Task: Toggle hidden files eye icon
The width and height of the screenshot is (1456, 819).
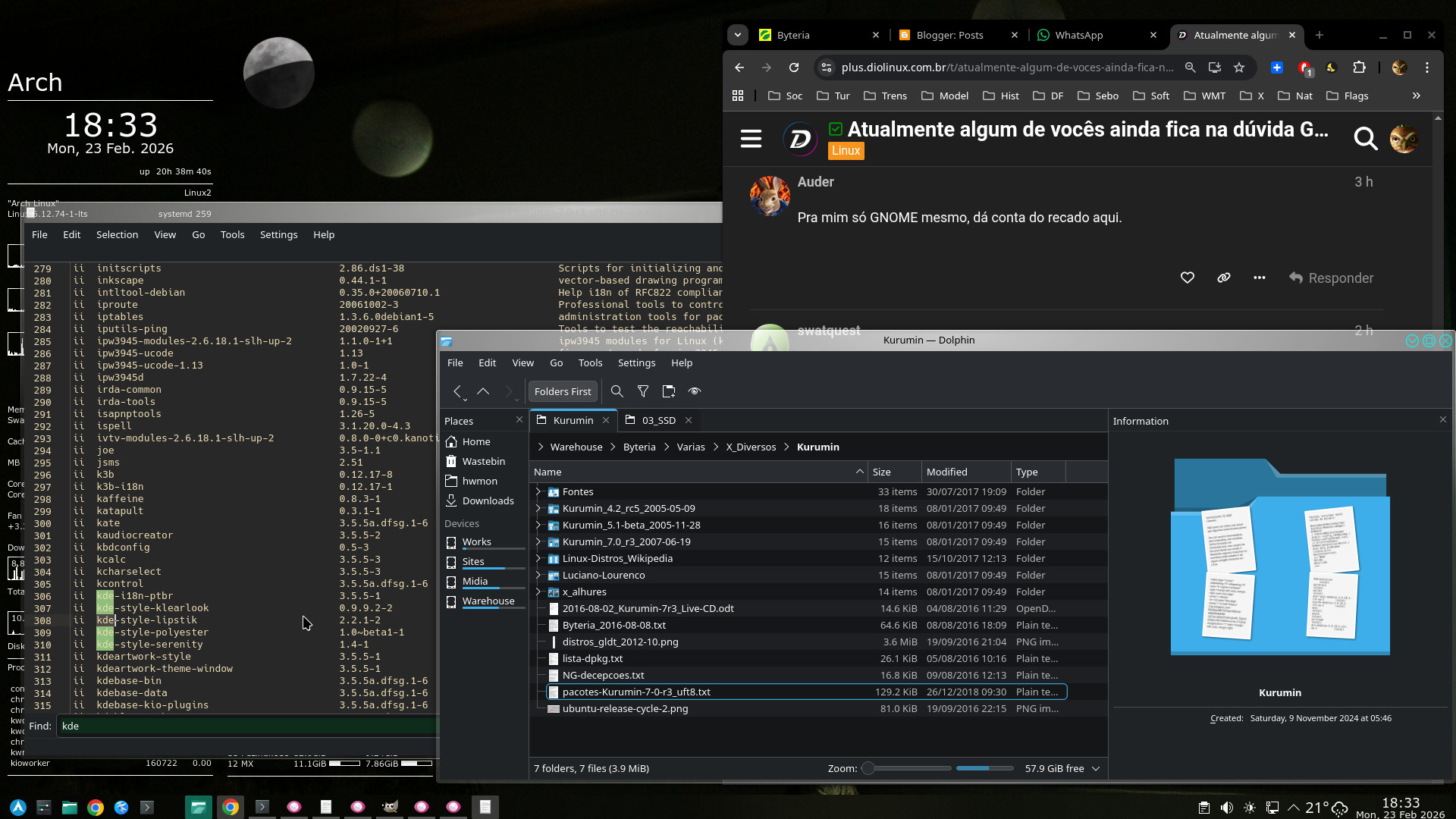Action: click(694, 391)
